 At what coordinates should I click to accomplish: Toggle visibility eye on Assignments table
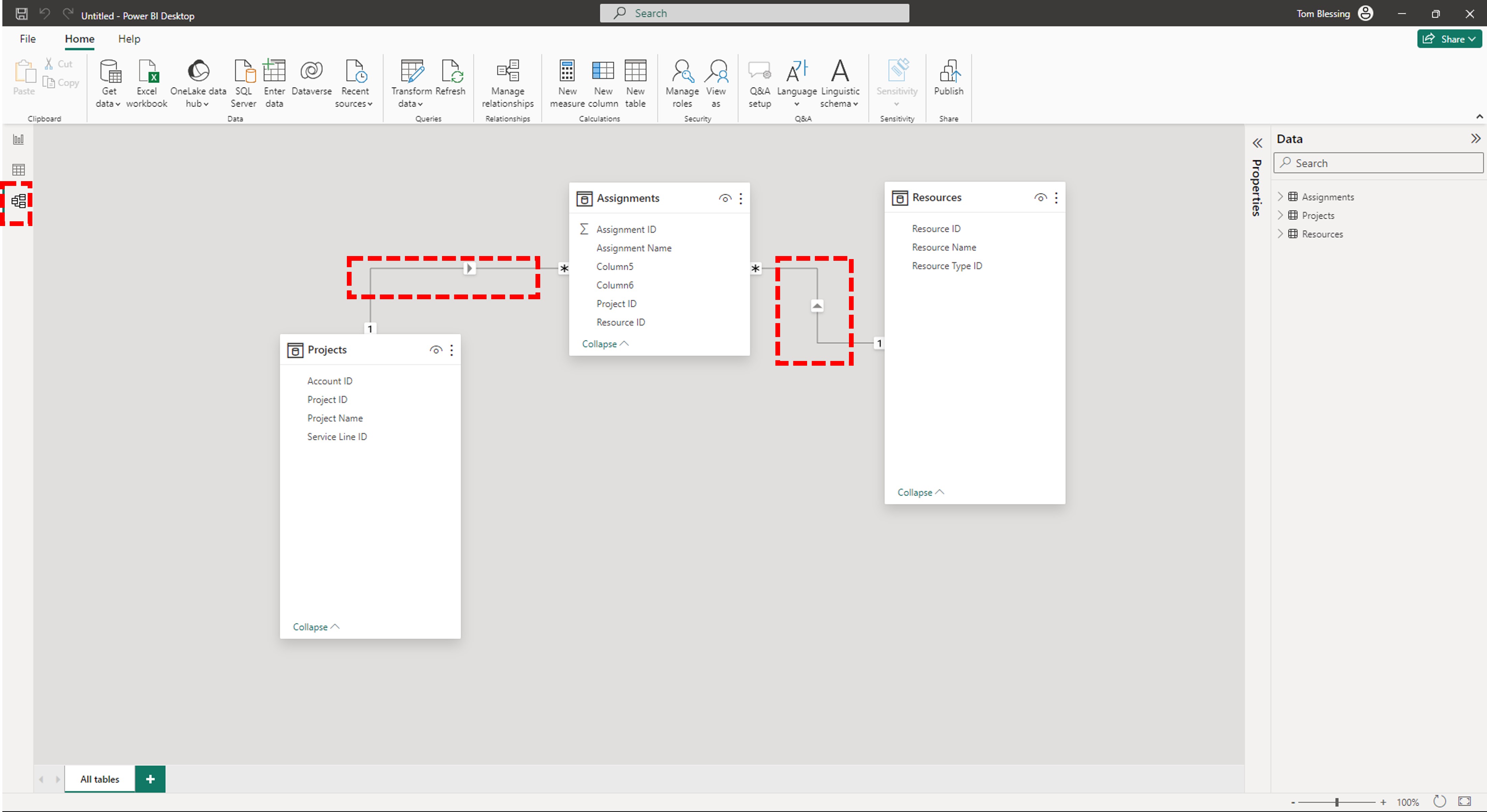[x=725, y=198]
